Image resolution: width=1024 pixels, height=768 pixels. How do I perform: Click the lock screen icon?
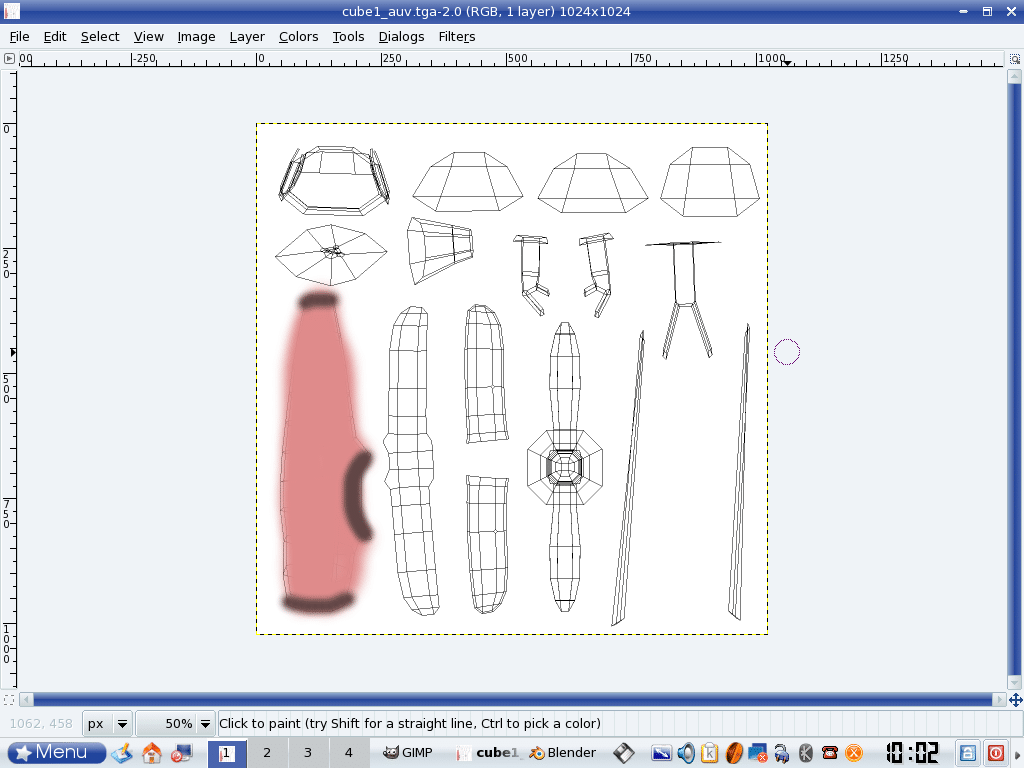[968, 752]
